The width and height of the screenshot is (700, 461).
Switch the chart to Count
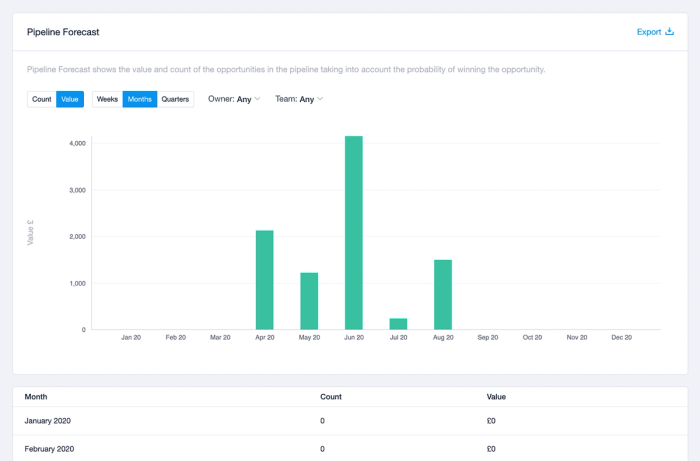pos(42,99)
